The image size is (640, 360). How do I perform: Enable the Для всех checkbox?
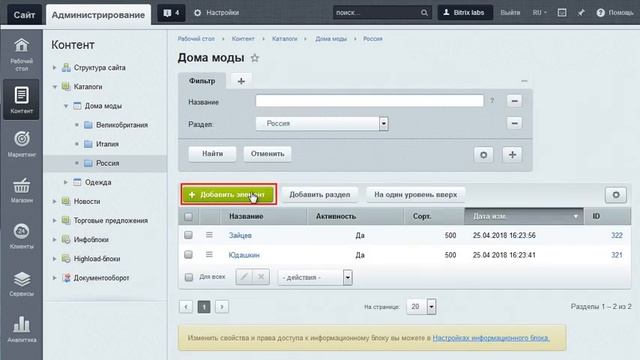[x=189, y=277]
